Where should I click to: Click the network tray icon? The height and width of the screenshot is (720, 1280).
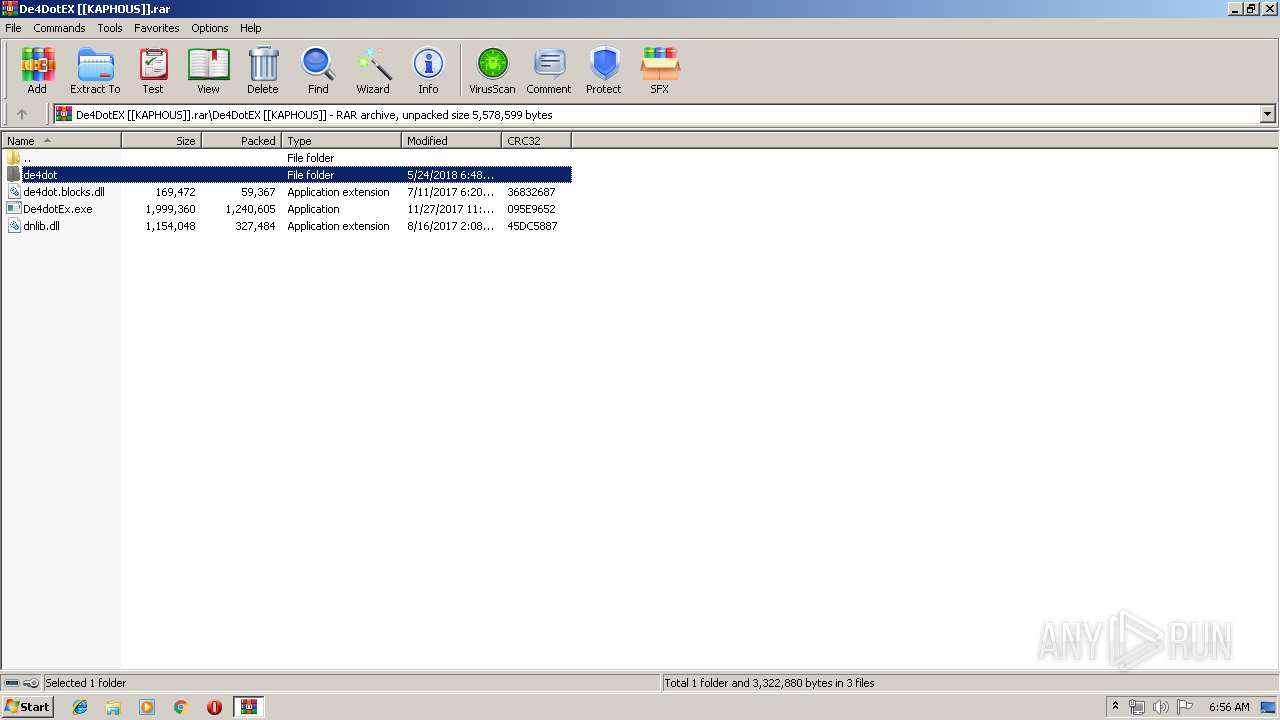click(x=1137, y=707)
